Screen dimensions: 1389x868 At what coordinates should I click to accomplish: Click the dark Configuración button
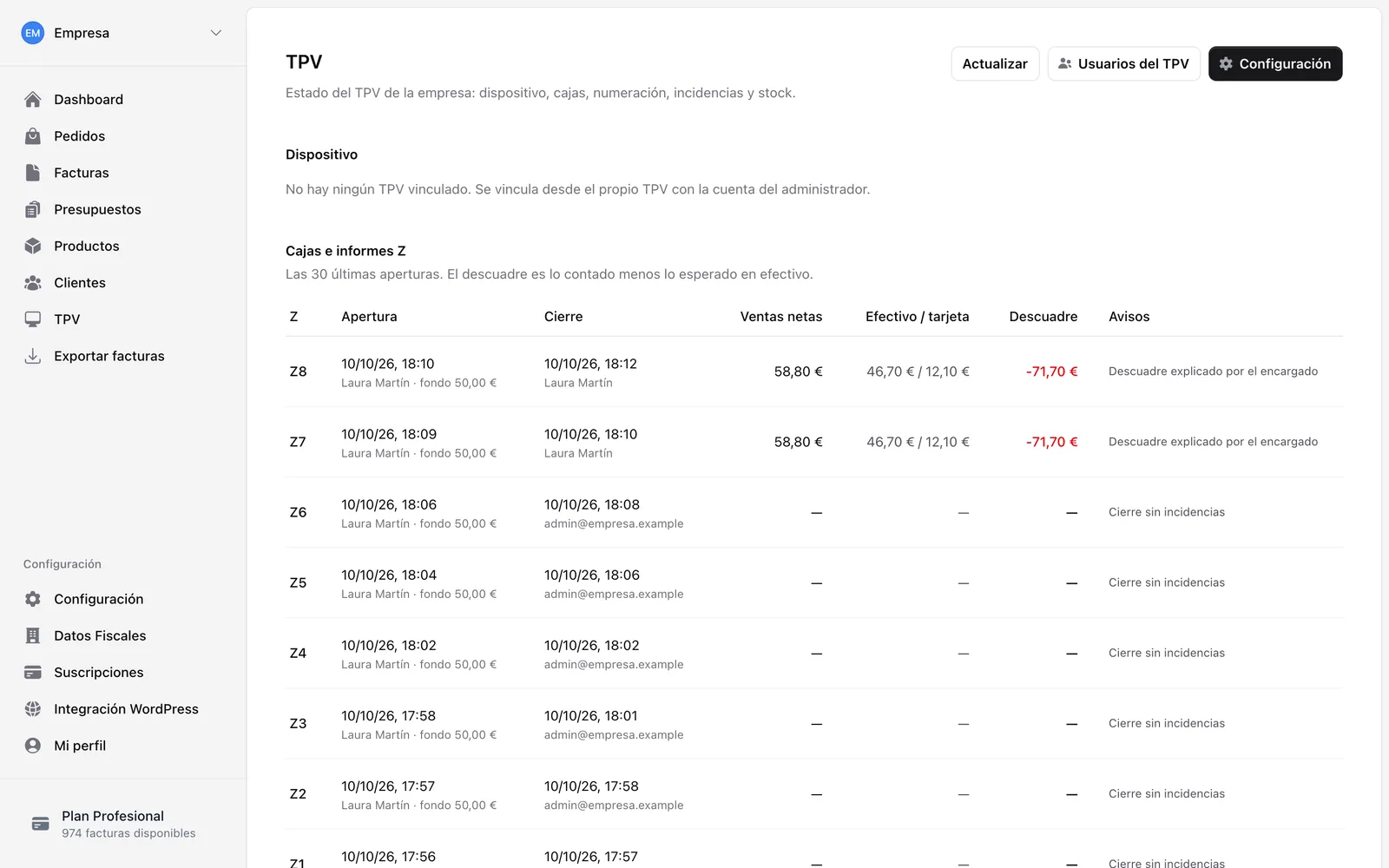(x=1275, y=63)
